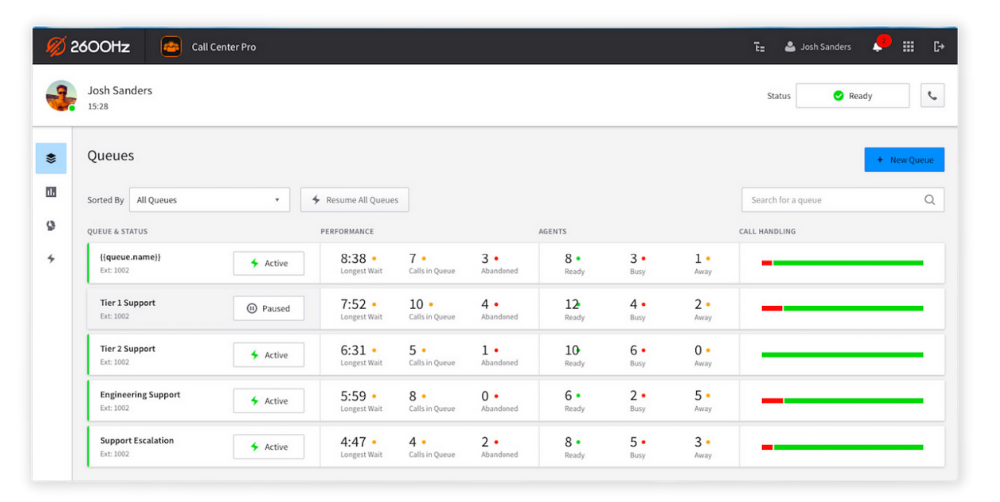Click the PERFORMANCE column header
The width and height of the screenshot is (1000, 502).
tap(347, 232)
